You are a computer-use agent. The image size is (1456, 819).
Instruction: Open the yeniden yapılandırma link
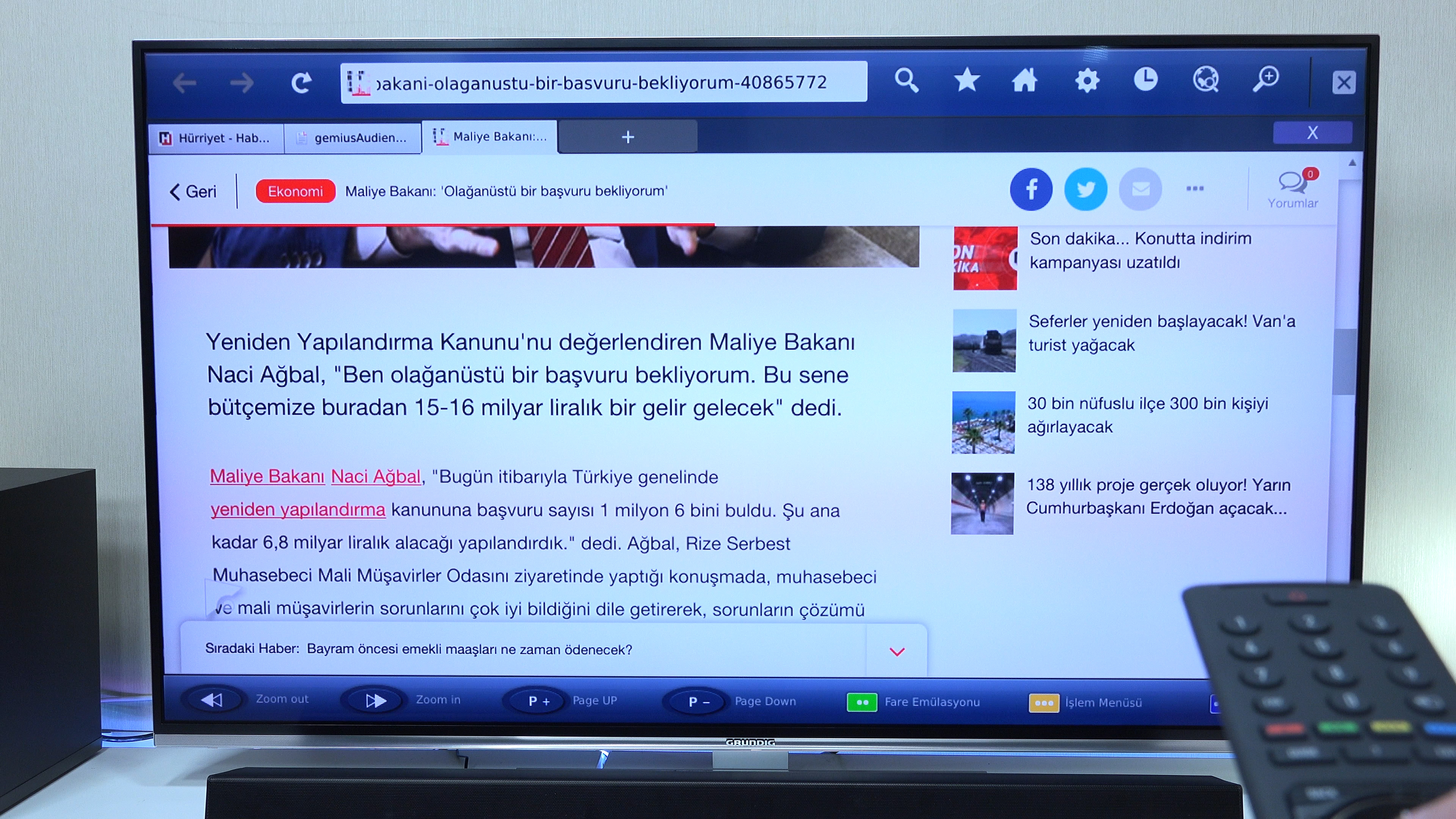point(298,509)
